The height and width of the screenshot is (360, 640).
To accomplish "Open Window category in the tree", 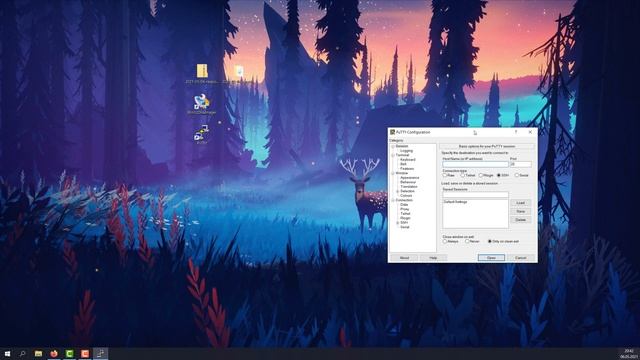I will pyautogui.click(x=402, y=173).
